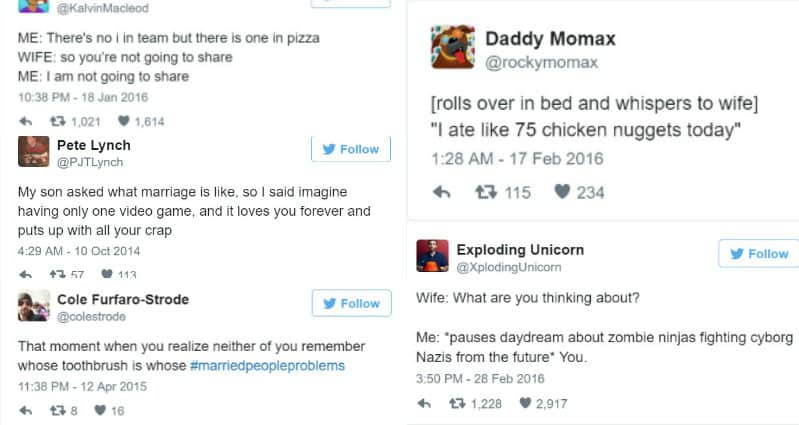Viewport: 799px width, 425px height.
Task: Visit the @rockymomax handle
Action: click(x=541, y=63)
